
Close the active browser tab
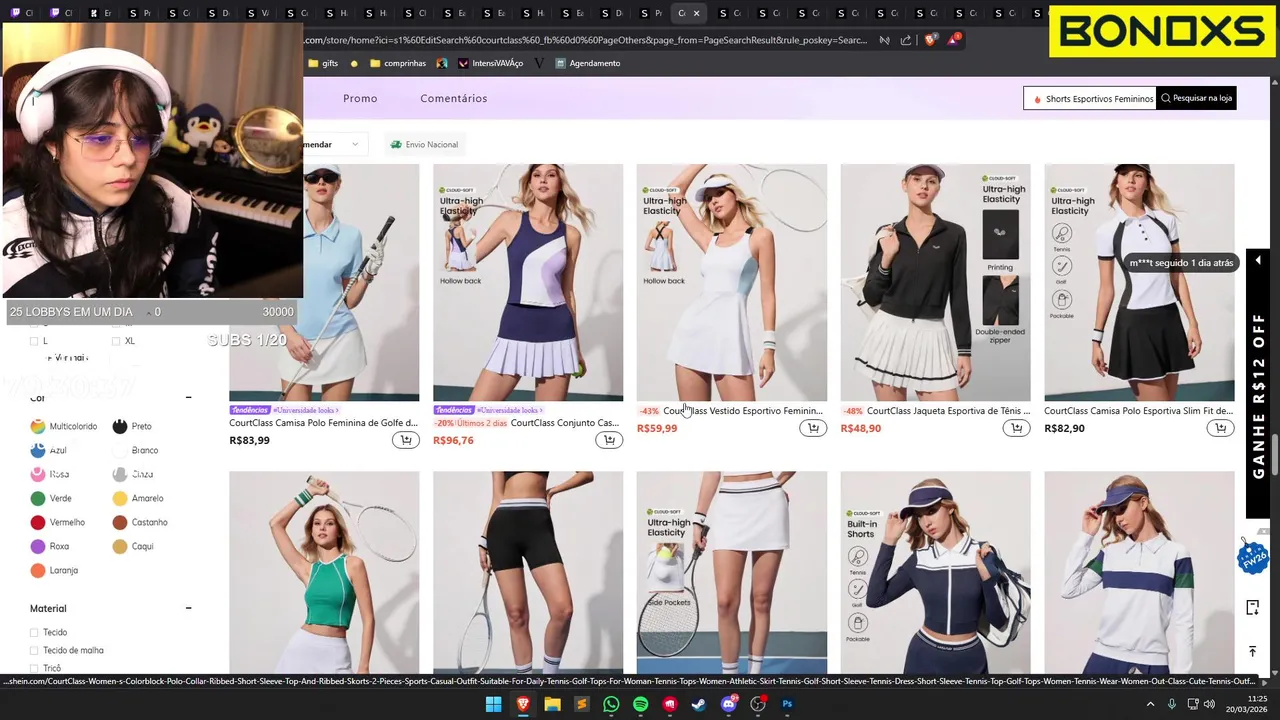pyautogui.click(x=696, y=13)
